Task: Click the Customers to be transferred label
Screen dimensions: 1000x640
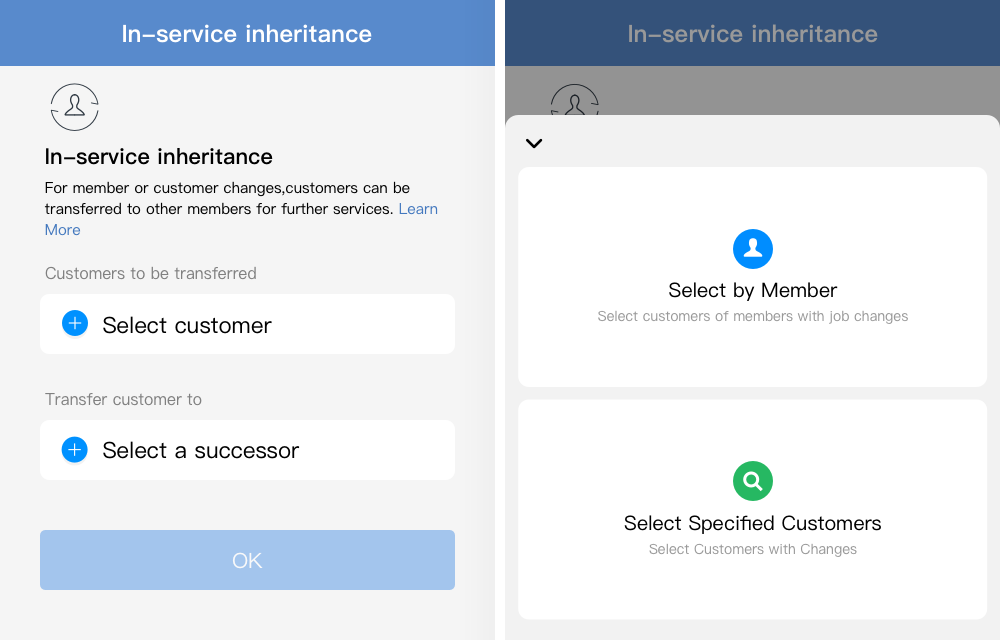Action: [x=151, y=273]
